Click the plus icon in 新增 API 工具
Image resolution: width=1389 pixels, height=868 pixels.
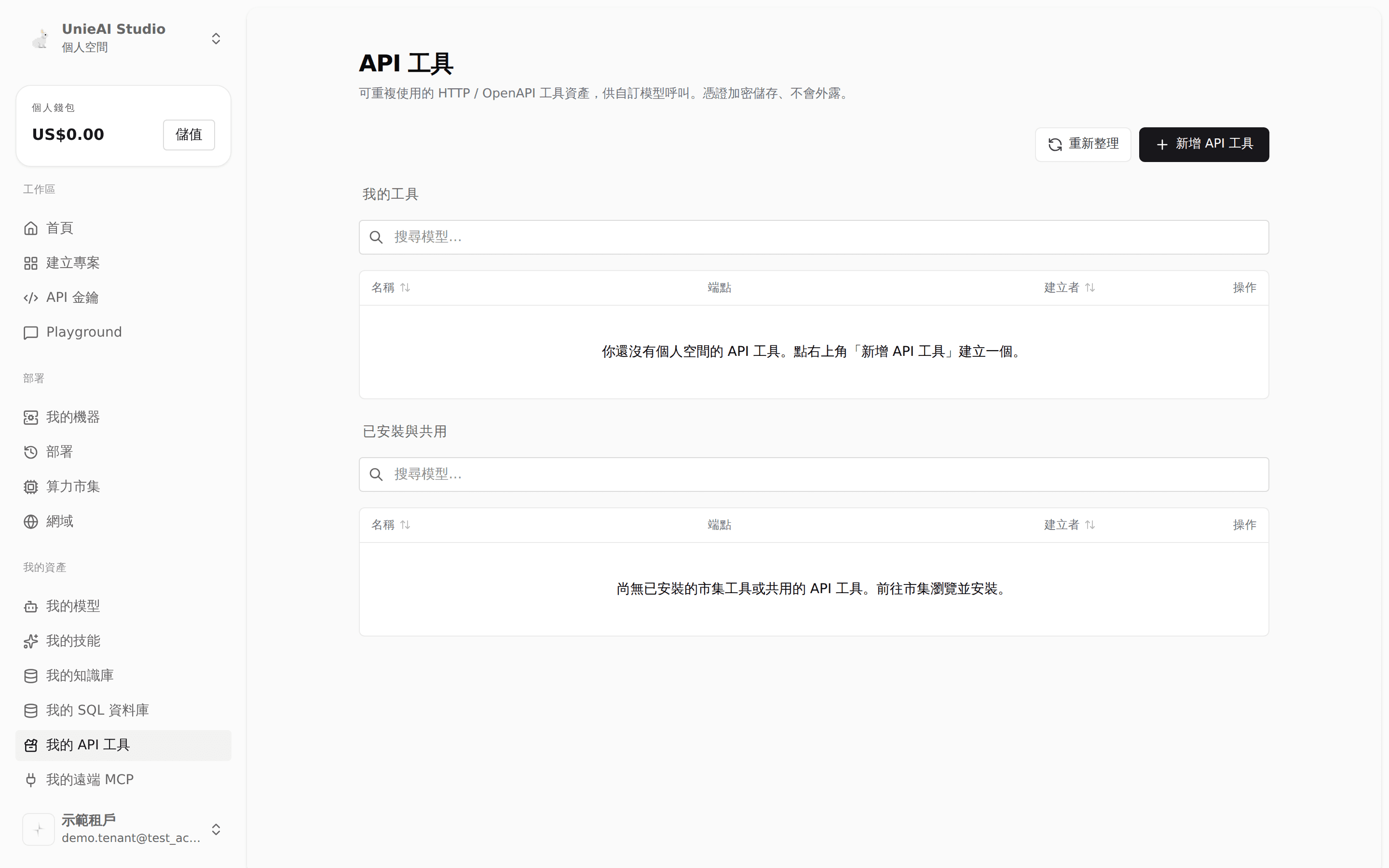(x=1162, y=145)
